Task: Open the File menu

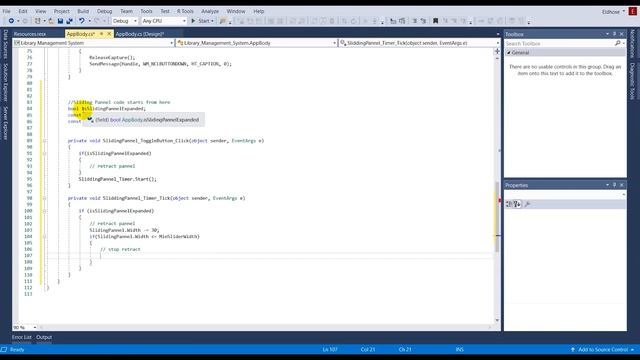Action: (x=7, y=11)
